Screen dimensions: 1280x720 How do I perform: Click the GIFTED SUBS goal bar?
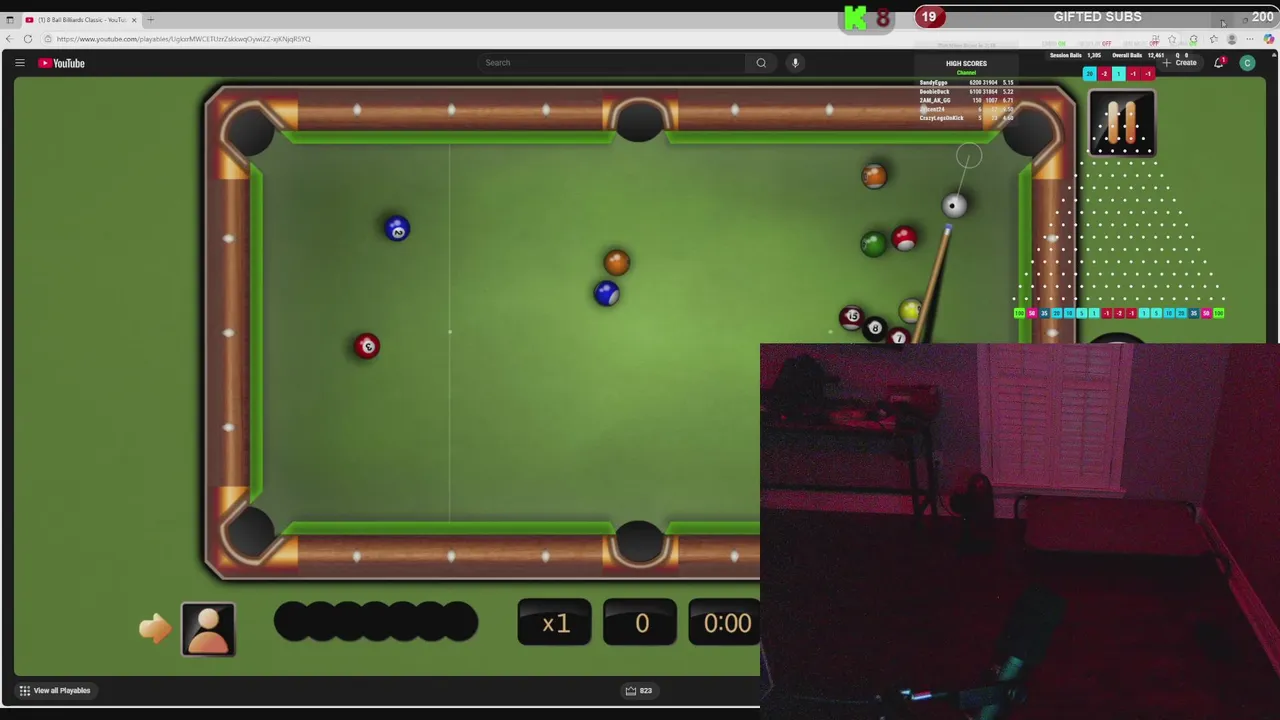pos(1097,17)
